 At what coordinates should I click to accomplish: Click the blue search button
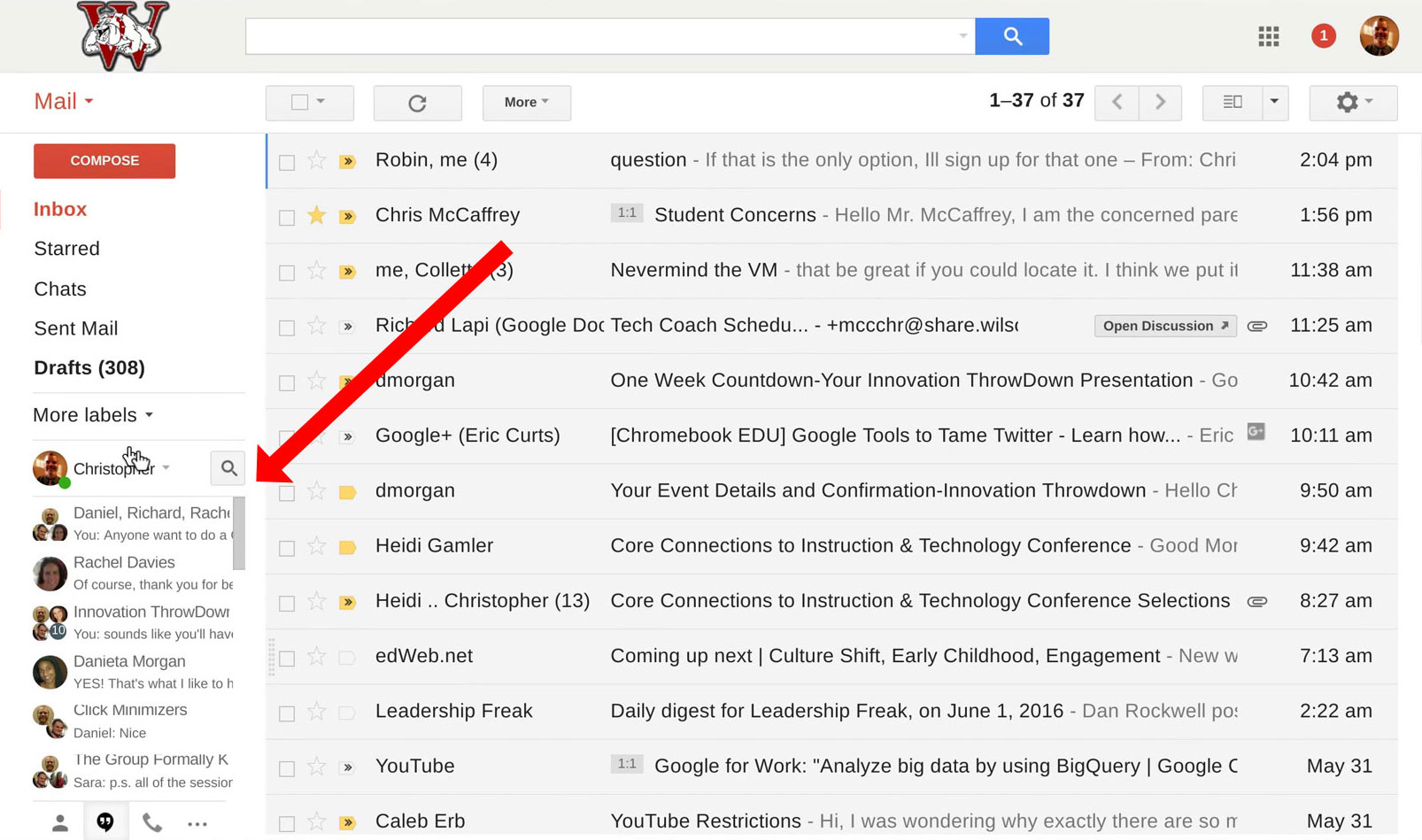click(1012, 36)
